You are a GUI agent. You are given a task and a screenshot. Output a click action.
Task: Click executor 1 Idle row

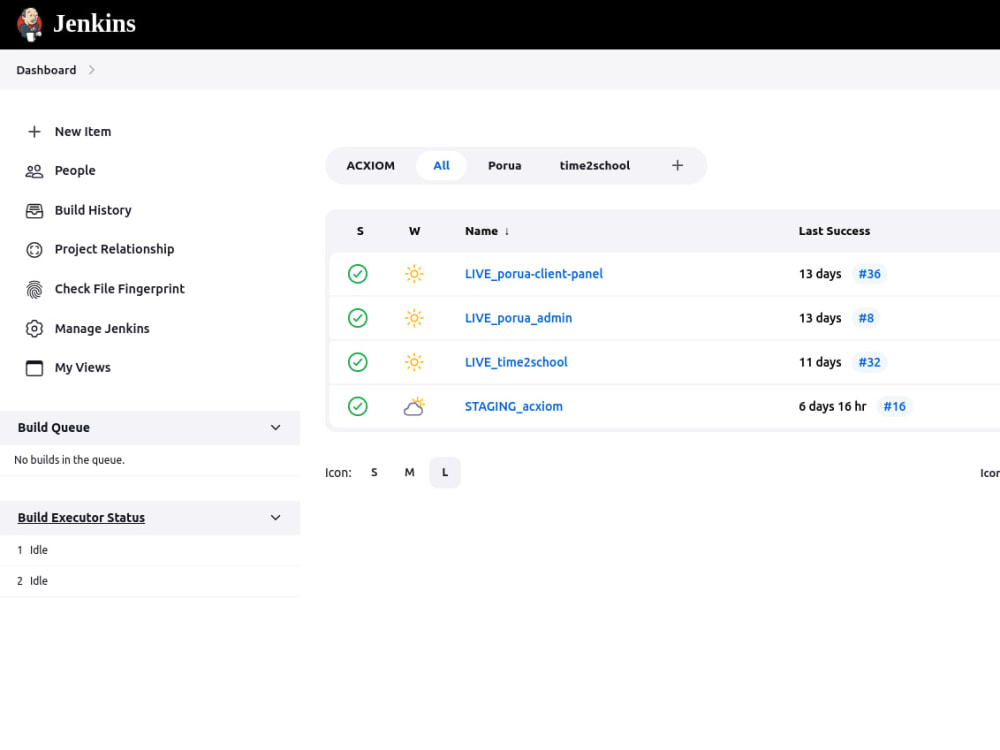point(150,550)
